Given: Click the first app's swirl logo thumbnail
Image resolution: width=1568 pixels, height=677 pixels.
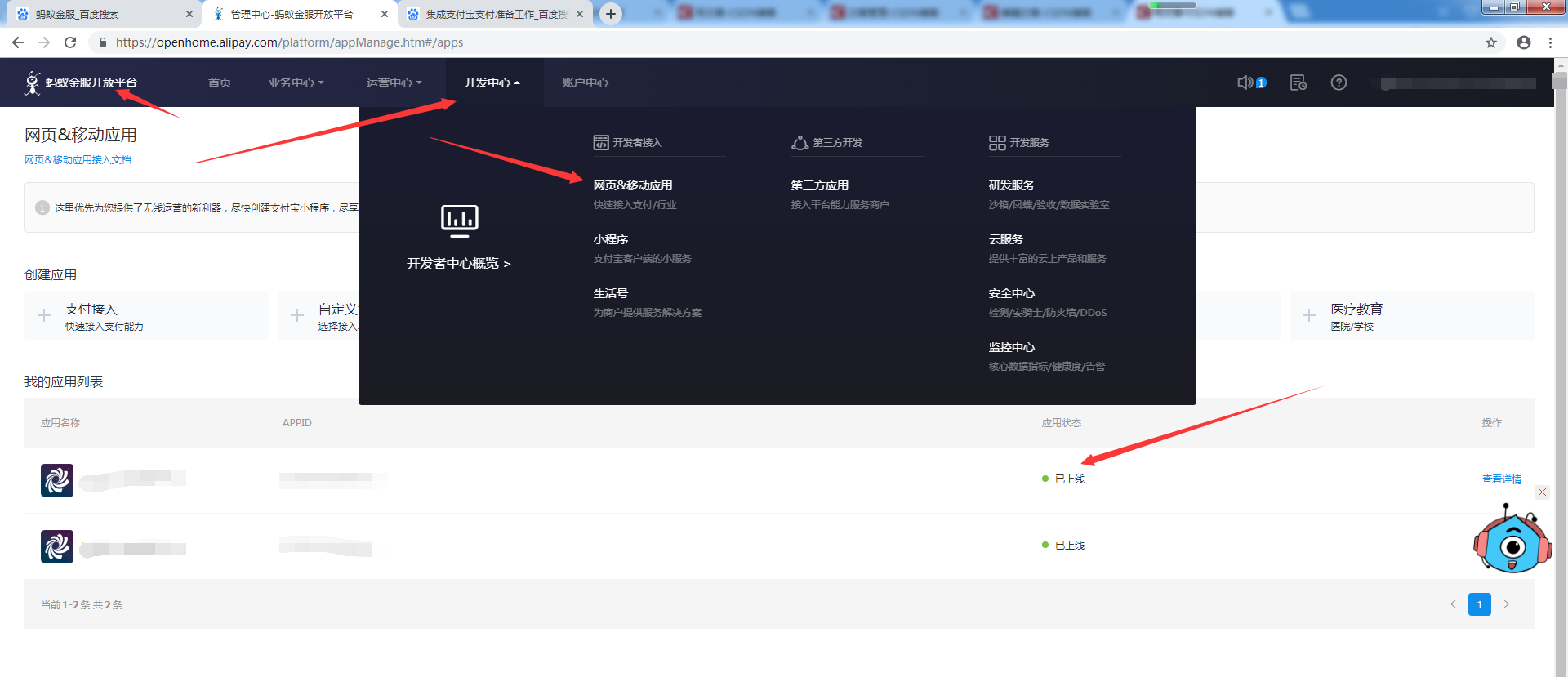Looking at the screenshot, I should pyautogui.click(x=57, y=480).
